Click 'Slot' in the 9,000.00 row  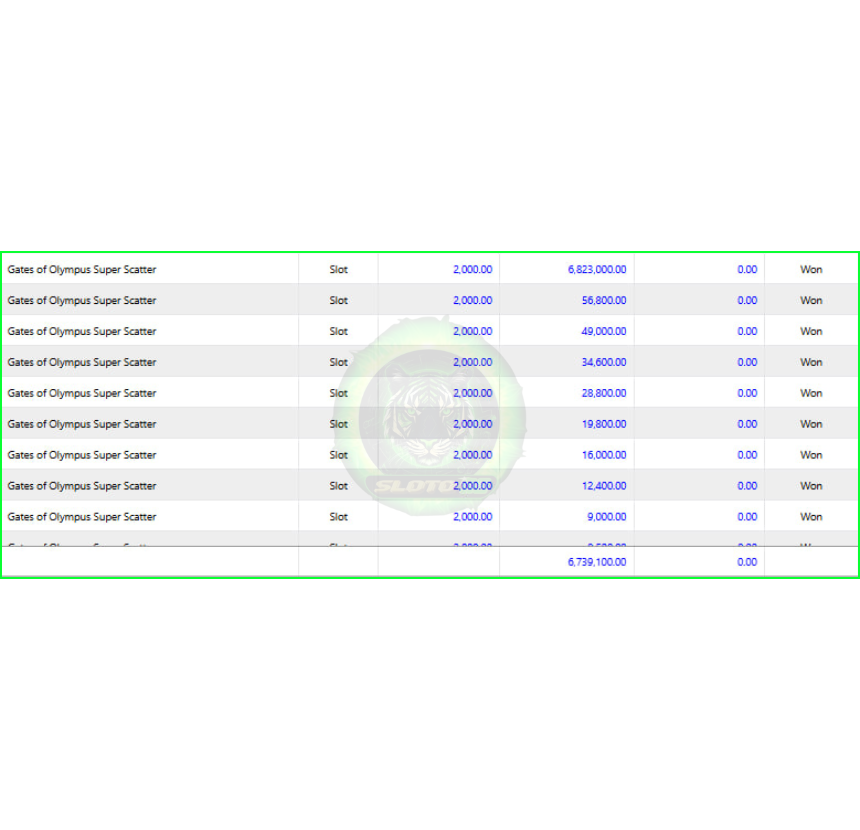tap(338, 517)
